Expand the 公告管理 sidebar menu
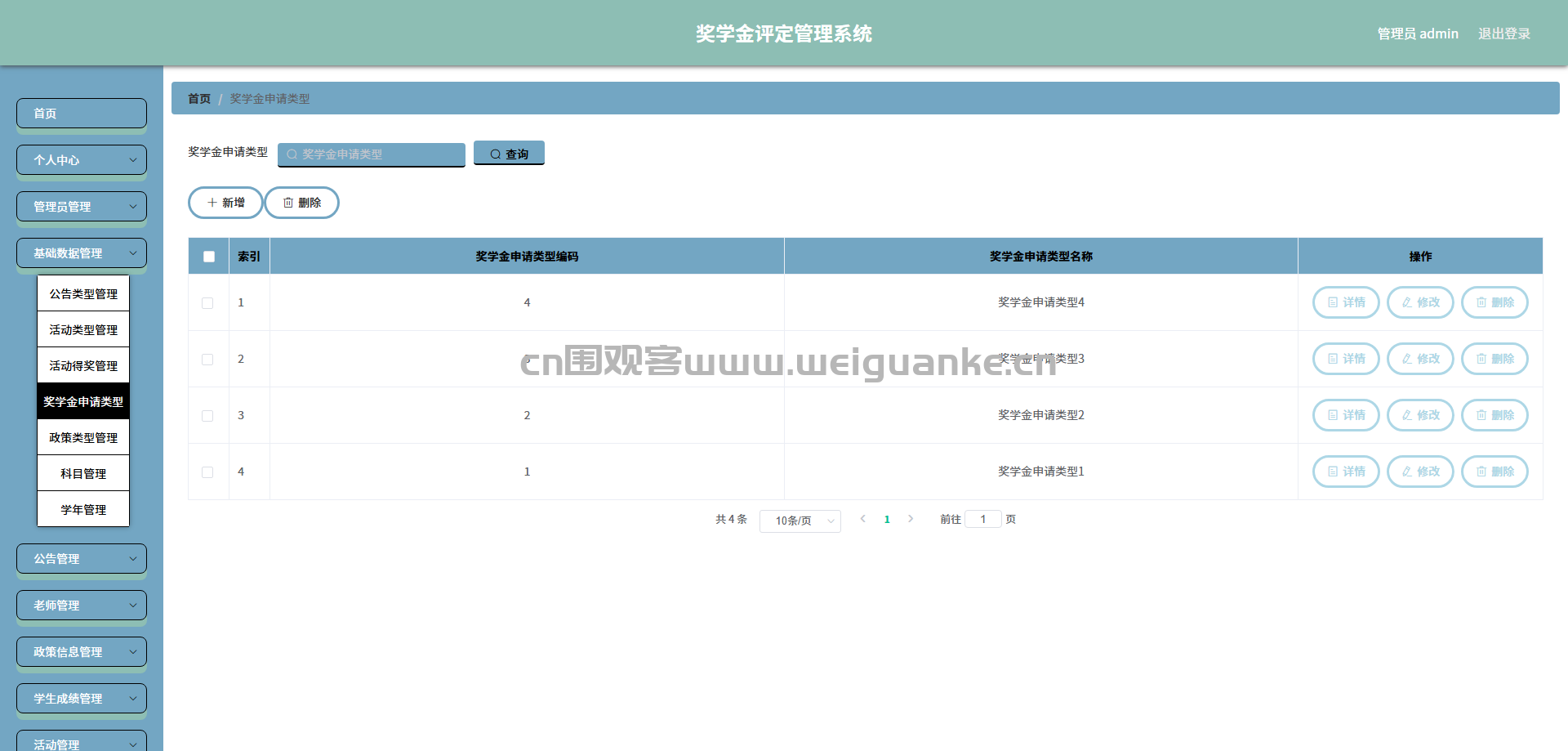1568x751 pixels. pyautogui.click(x=82, y=559)
